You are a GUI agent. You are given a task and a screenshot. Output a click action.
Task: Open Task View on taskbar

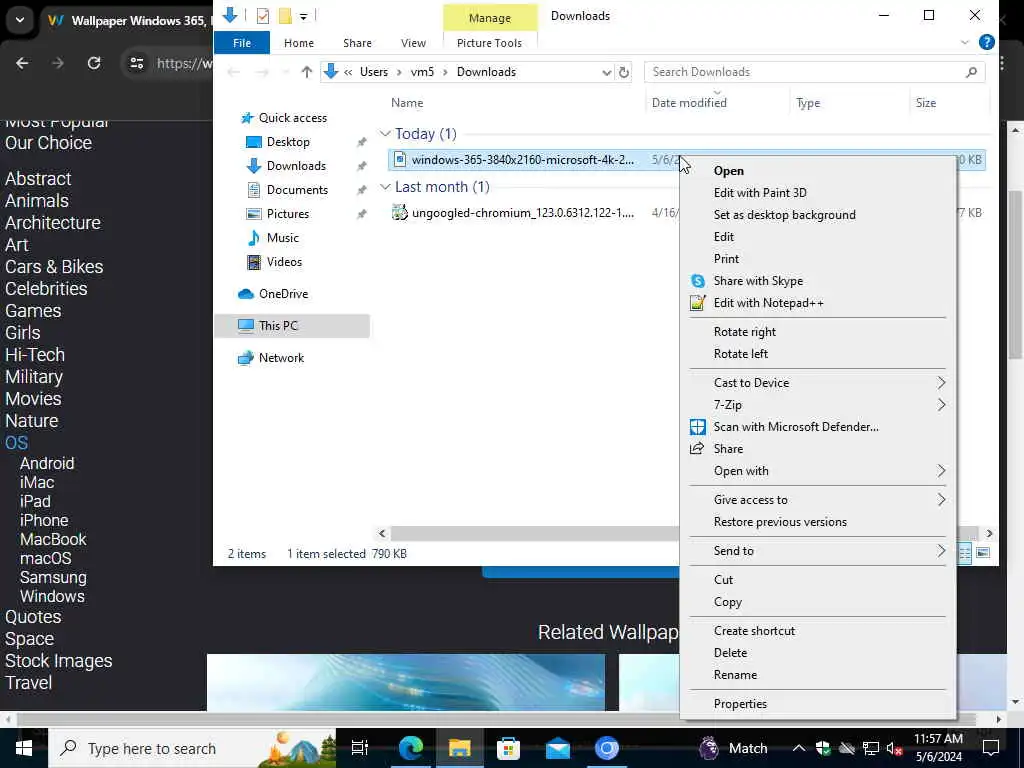(x=359, y=748)
